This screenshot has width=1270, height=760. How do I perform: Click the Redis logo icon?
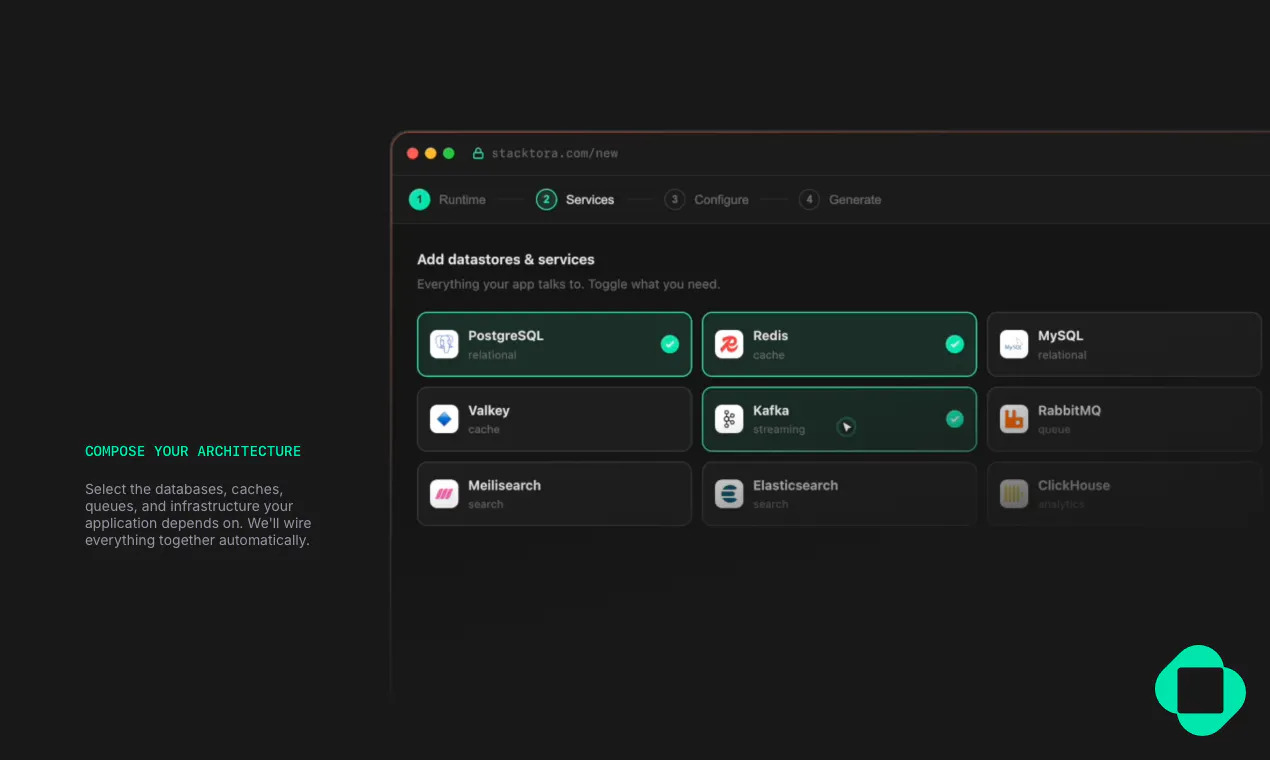coord(729,344)
